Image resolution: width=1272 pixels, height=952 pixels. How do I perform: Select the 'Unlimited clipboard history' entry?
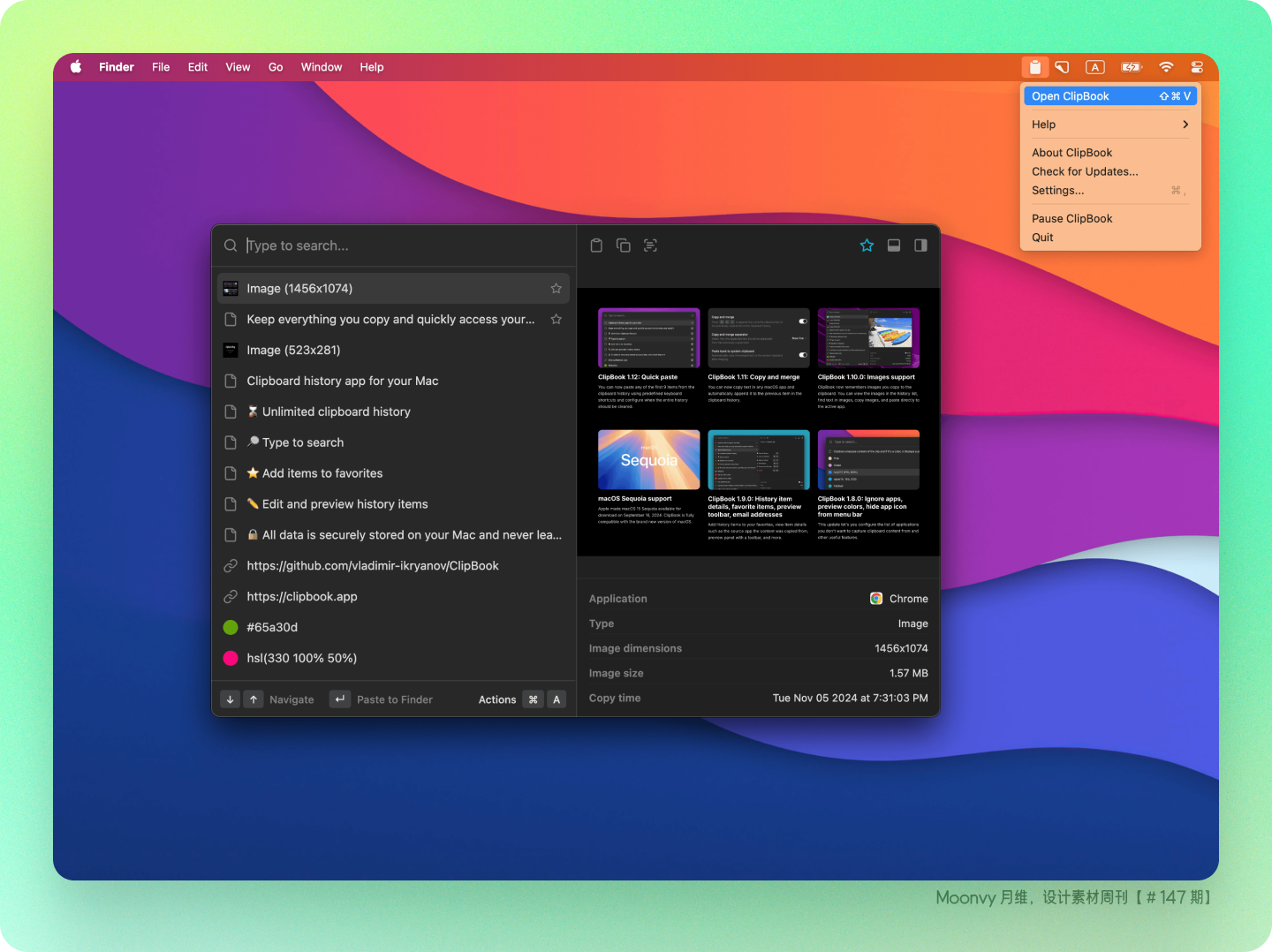pos(393,412)
